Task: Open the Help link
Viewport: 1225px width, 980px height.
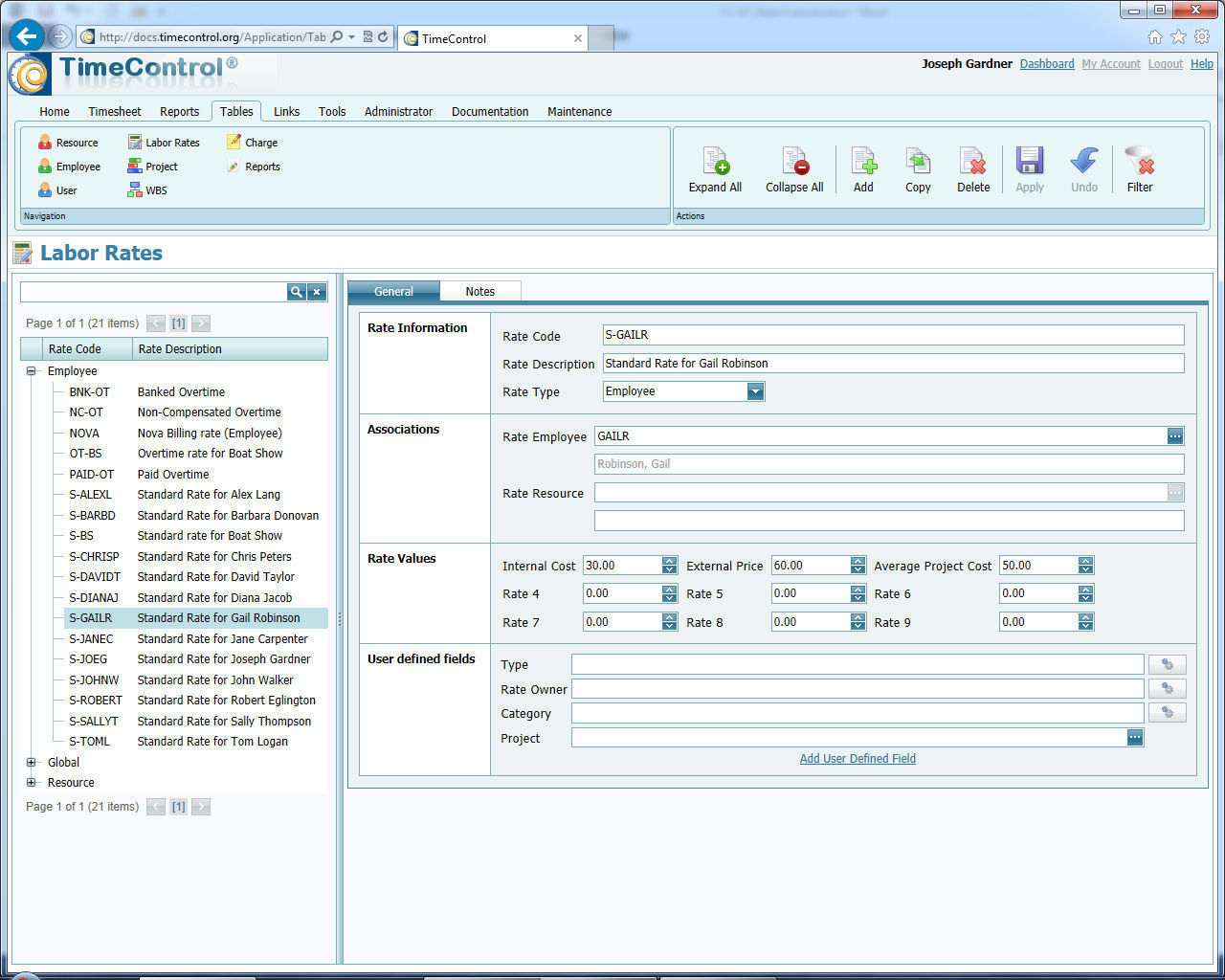Action: pyautogui.click(x=1202, y=64)
